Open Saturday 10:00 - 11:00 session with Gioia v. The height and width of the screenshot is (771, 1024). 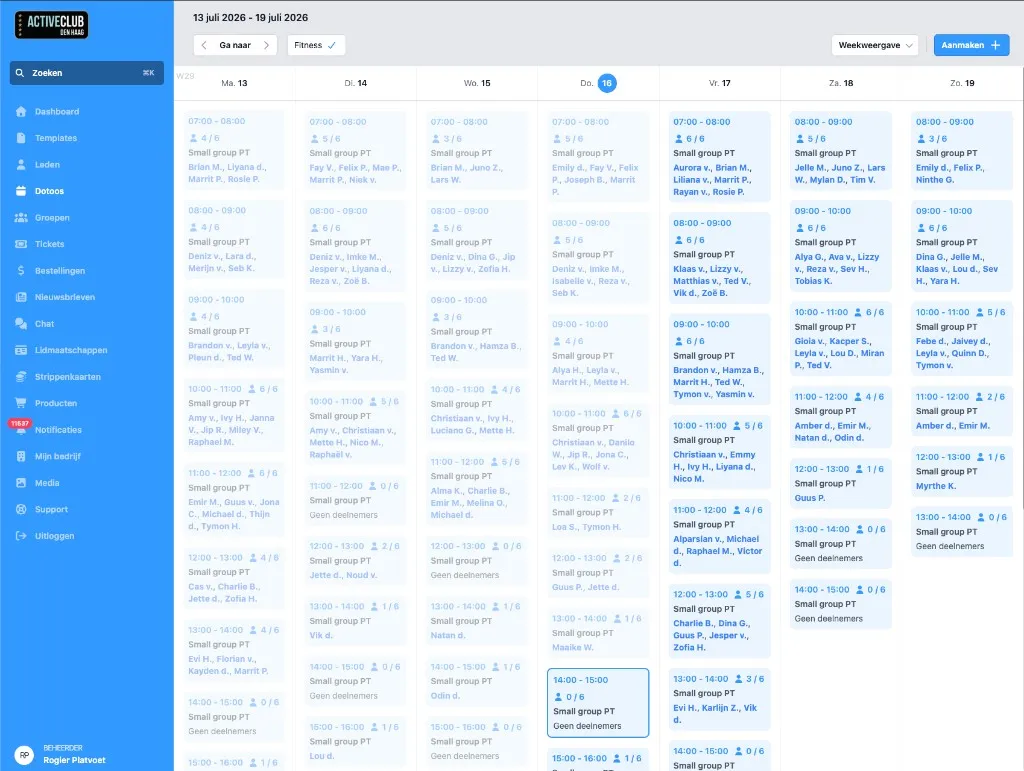tap(840, 339)
